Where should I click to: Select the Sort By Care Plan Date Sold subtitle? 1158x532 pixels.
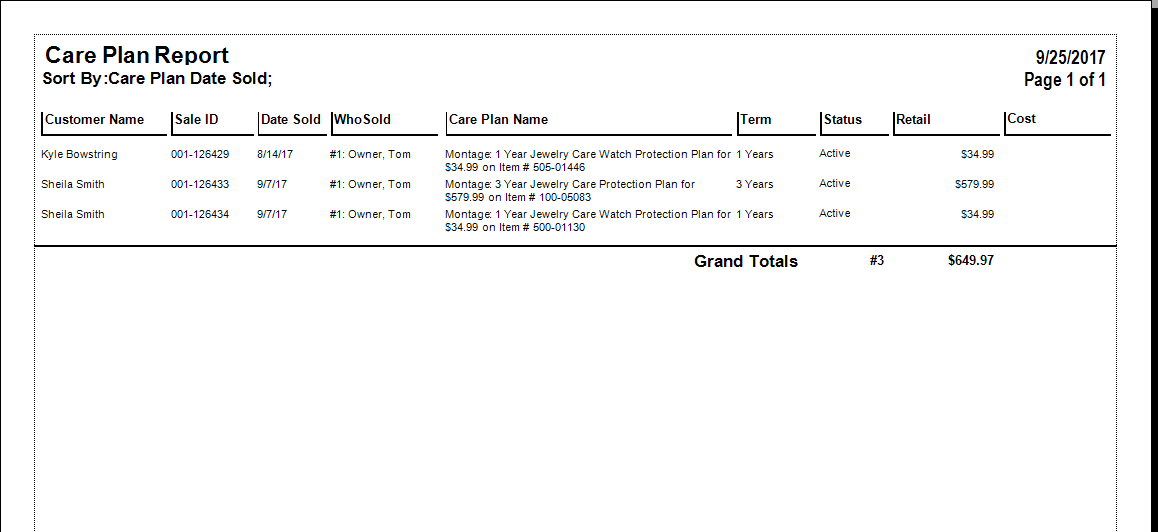157,78
